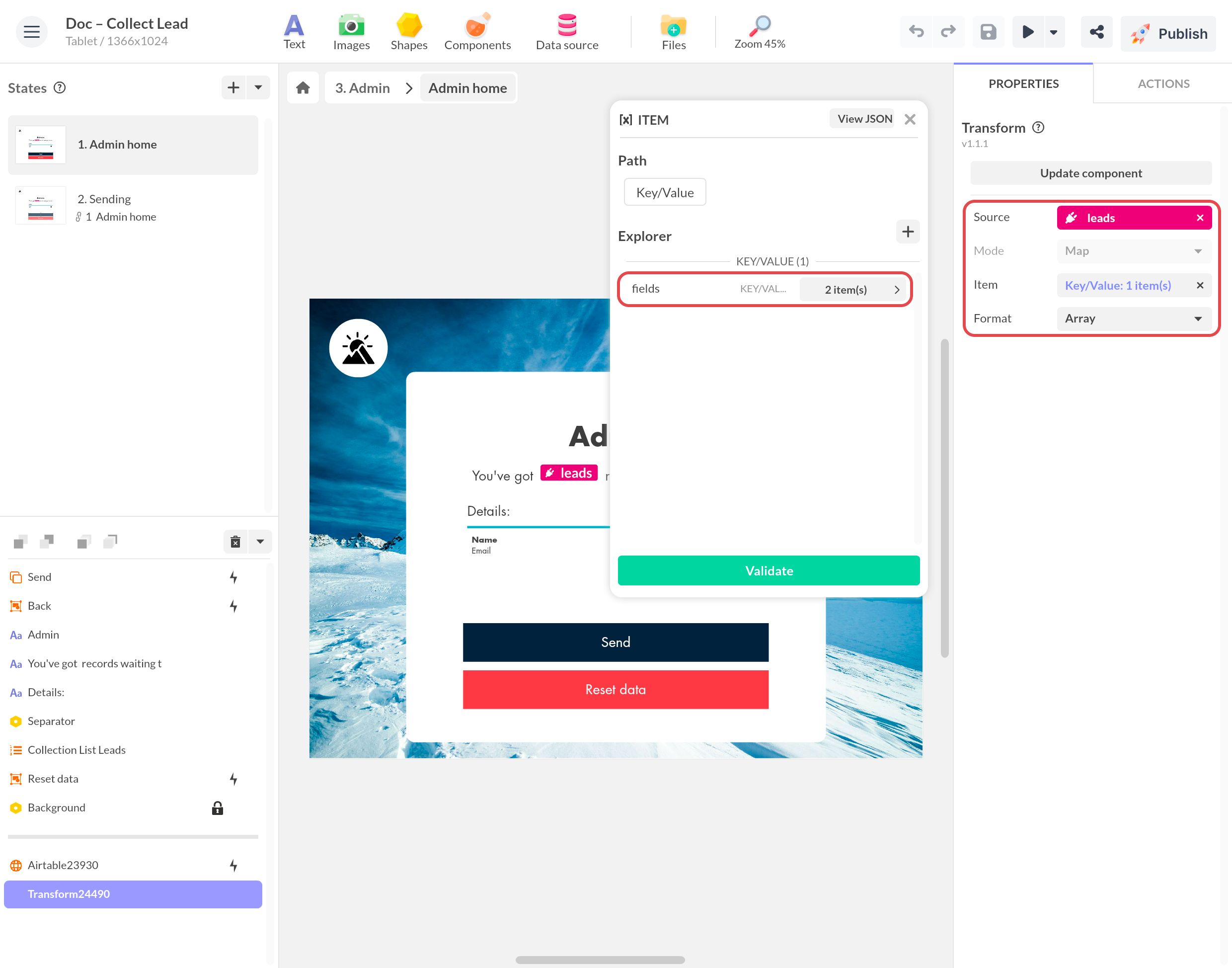Viewport: 1232px width, 968px height.
Task: Select the Text tool
Action: click(x=294, y=32)
